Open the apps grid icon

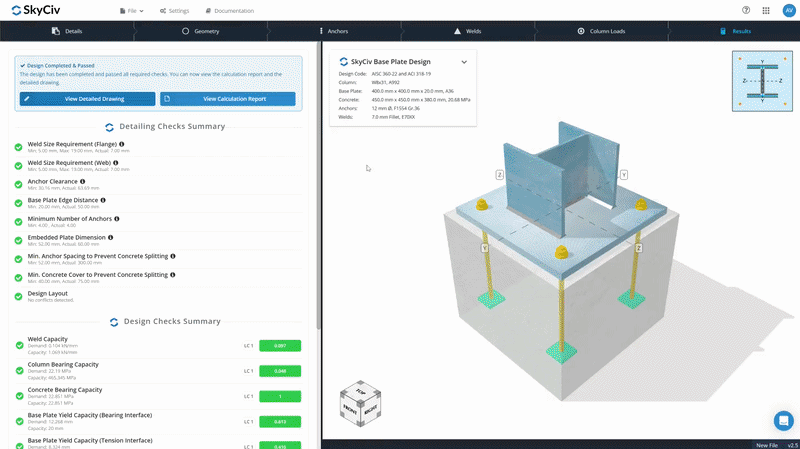pos(766,10)
